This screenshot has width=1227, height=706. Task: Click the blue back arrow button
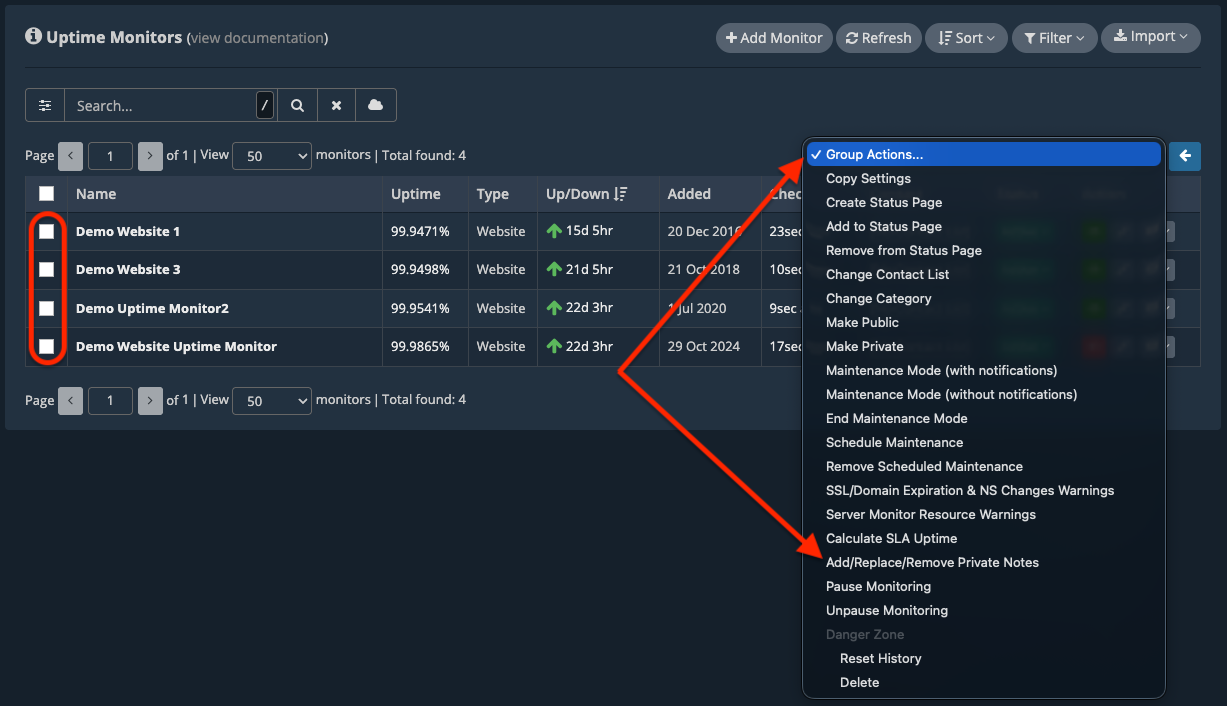pos(1185,156)
